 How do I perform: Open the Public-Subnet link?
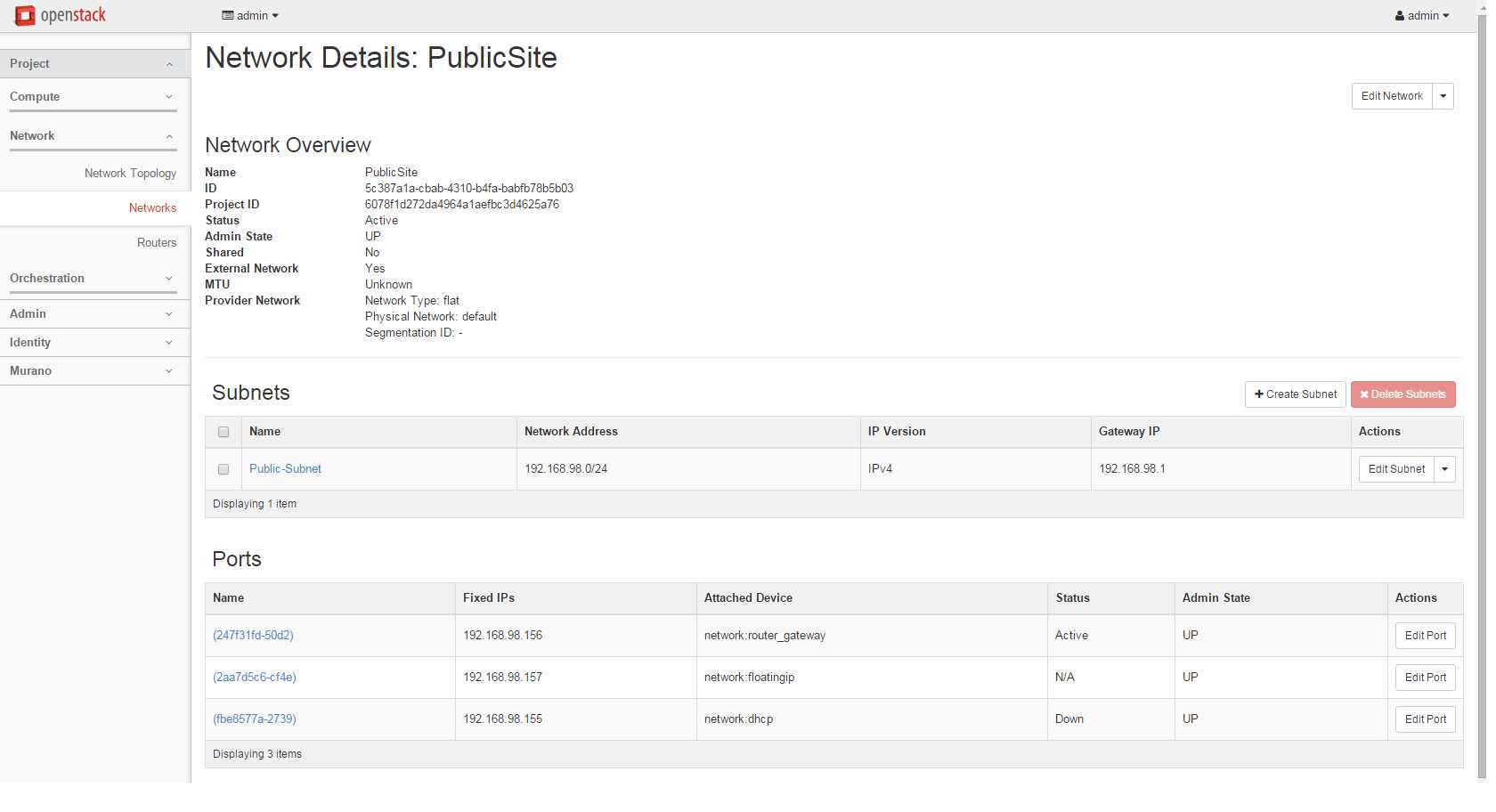(x=285, y=469)
